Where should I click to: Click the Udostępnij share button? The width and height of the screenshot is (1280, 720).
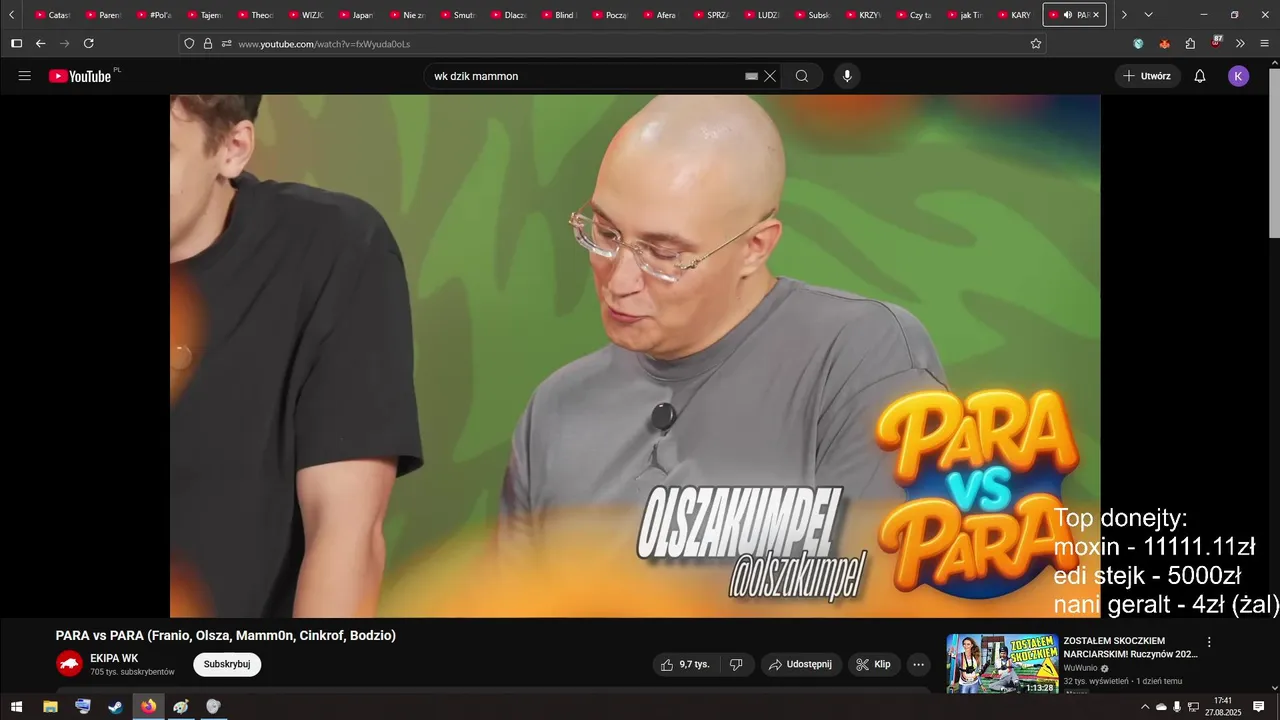(x=801, y=664)
